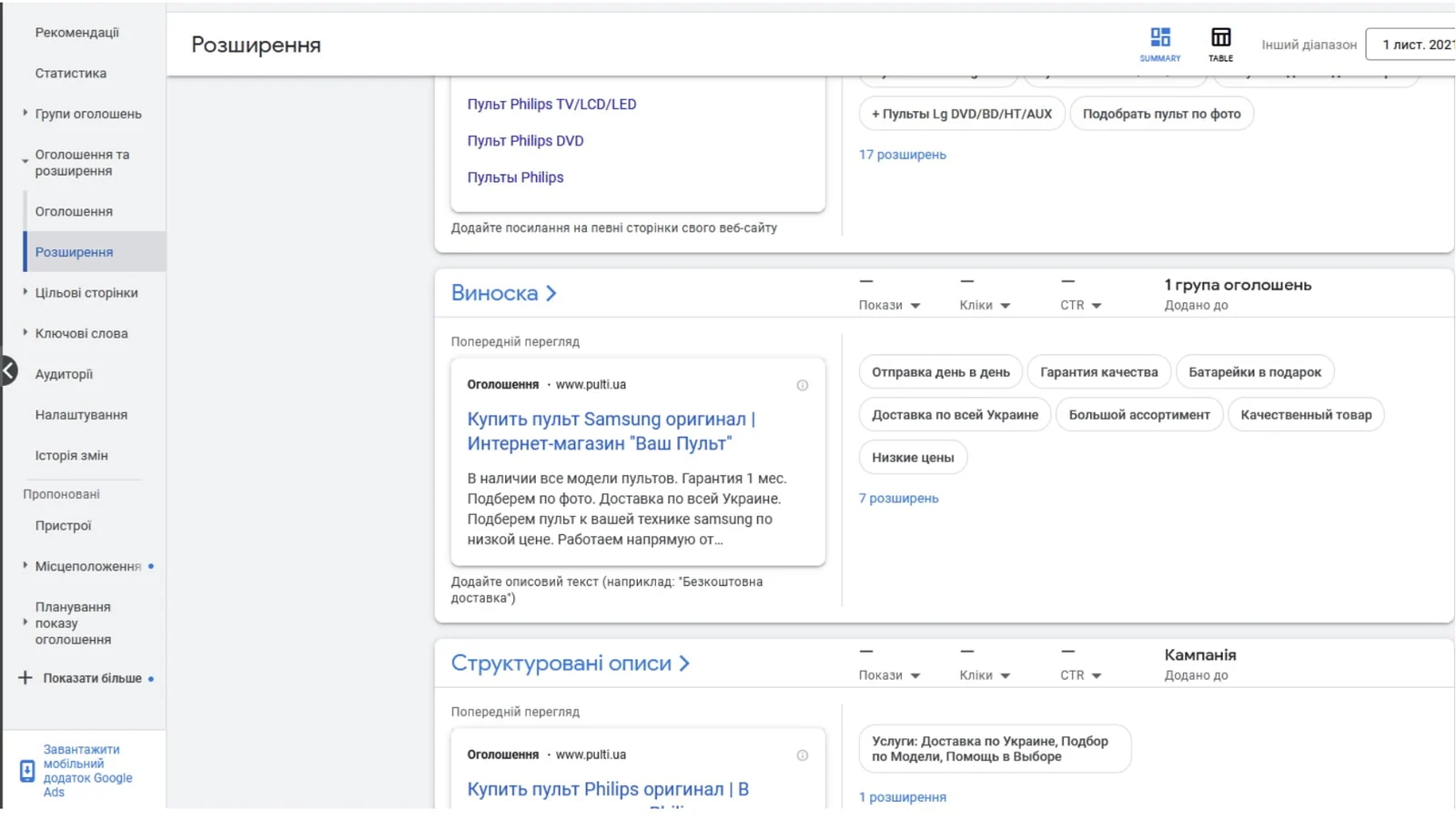Expand Планування показу оголошення arrow
Image resolution: width=1456 pixels, height=820 pixels.
pos(25,623)
